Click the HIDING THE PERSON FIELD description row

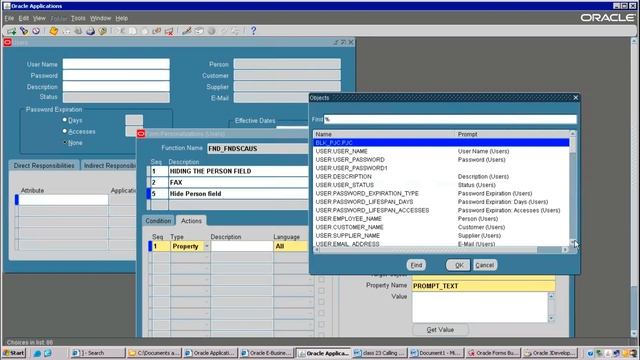(x=238, y=171)
